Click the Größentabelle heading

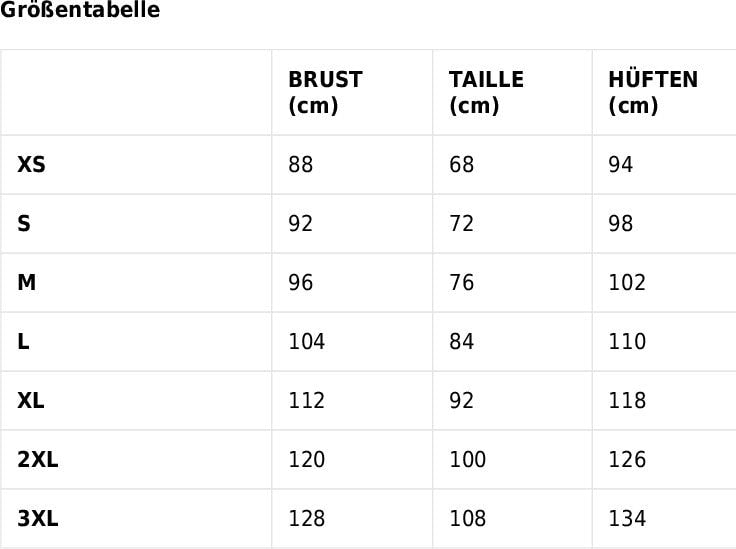coord(80,11)
